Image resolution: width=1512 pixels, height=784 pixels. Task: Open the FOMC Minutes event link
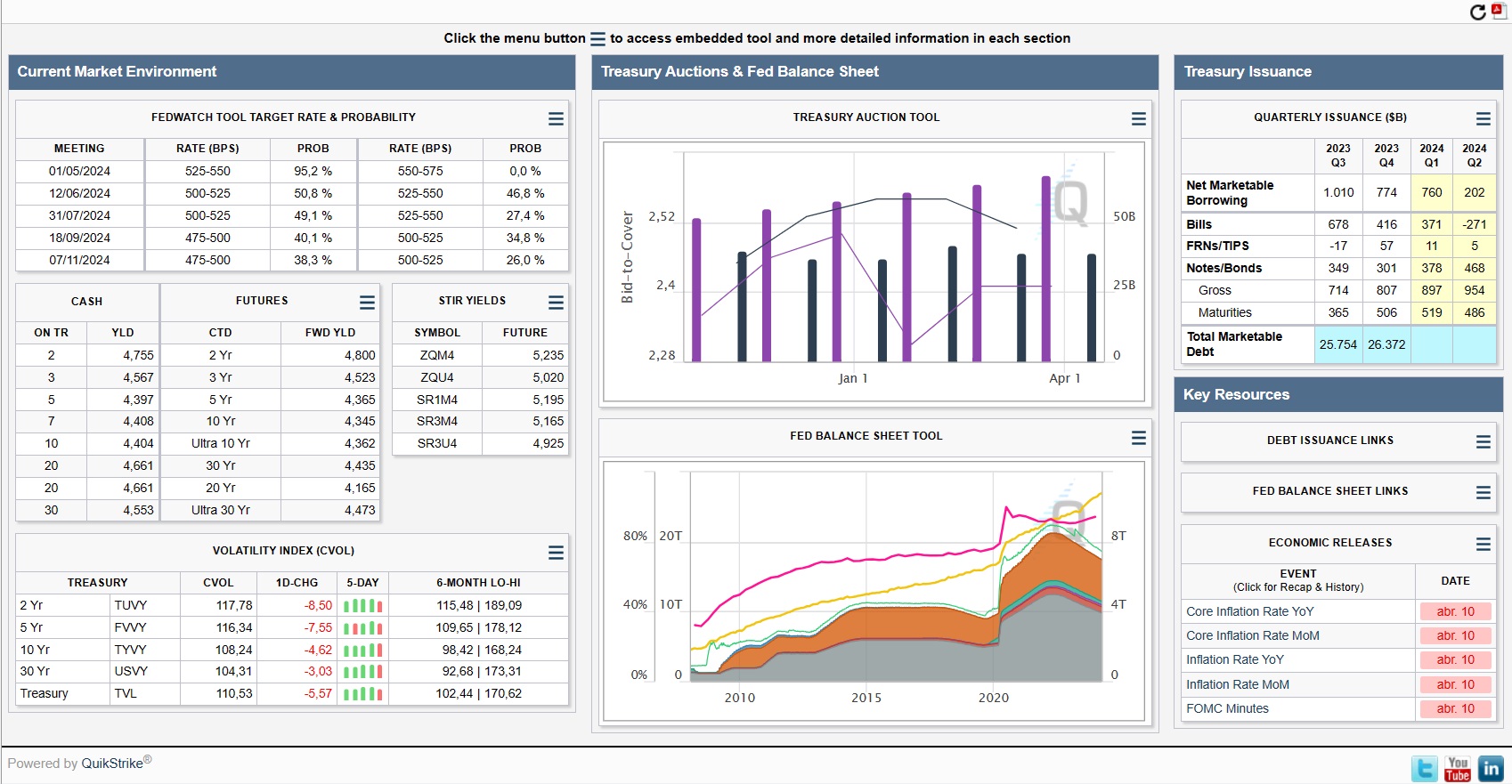click(1227, 708)
